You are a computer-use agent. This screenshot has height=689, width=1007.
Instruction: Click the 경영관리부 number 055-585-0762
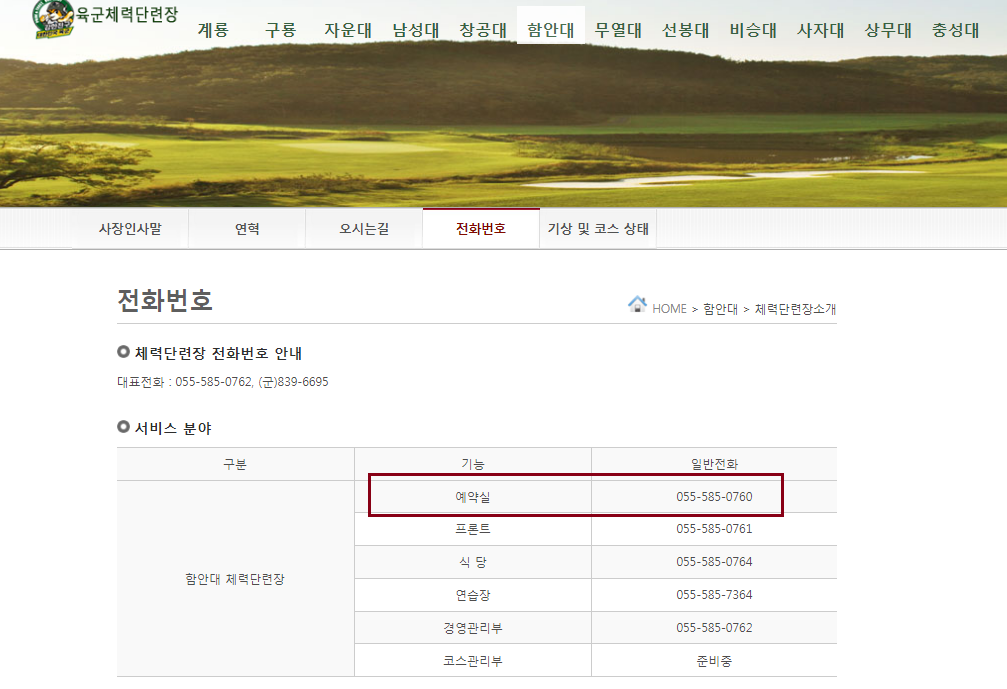[714, 628]
